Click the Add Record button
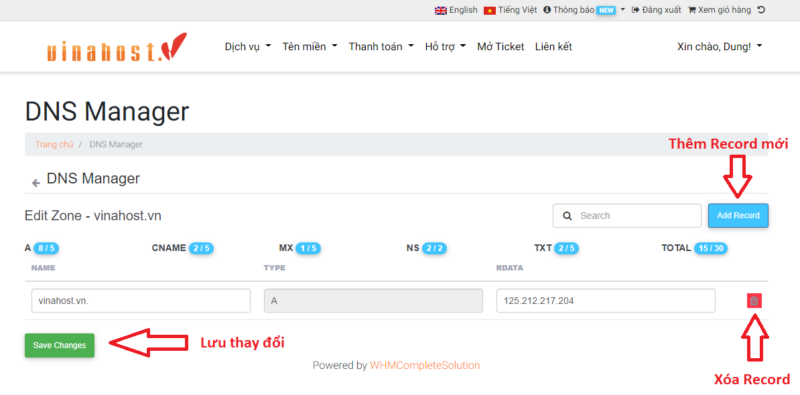The width and height of the screenshot is (800, 395). [738, 215]
